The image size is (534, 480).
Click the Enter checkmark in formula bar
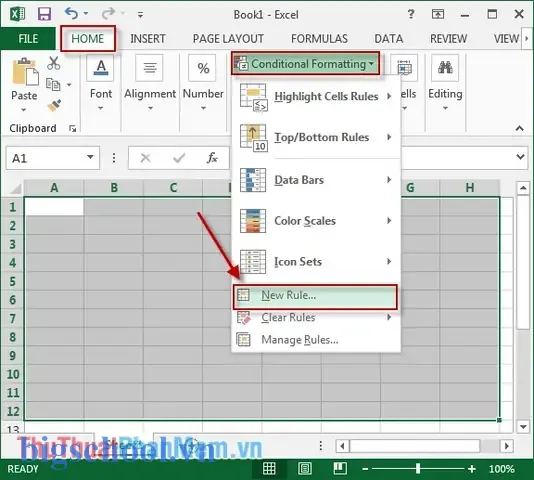click(179, 158)
